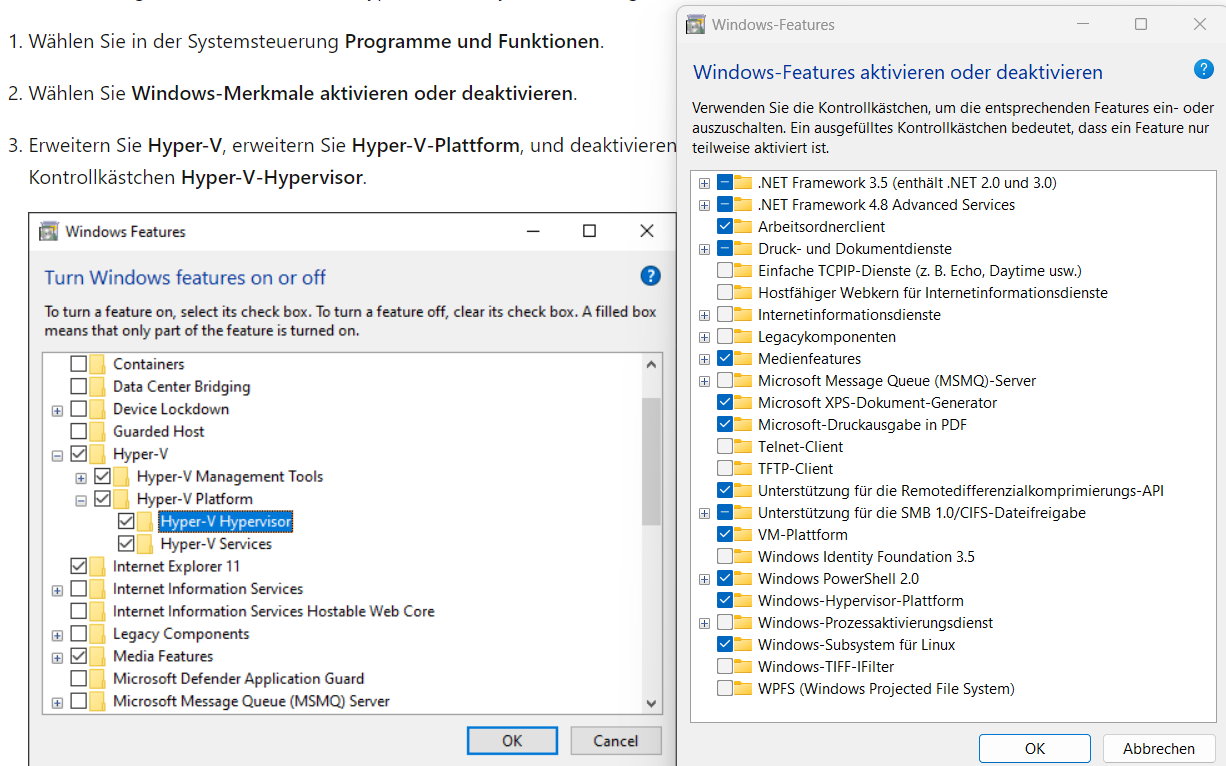Click the folder icon beside Arbeitsordnerclient
The image size is (1226, 766).
[x=743, y=226]
